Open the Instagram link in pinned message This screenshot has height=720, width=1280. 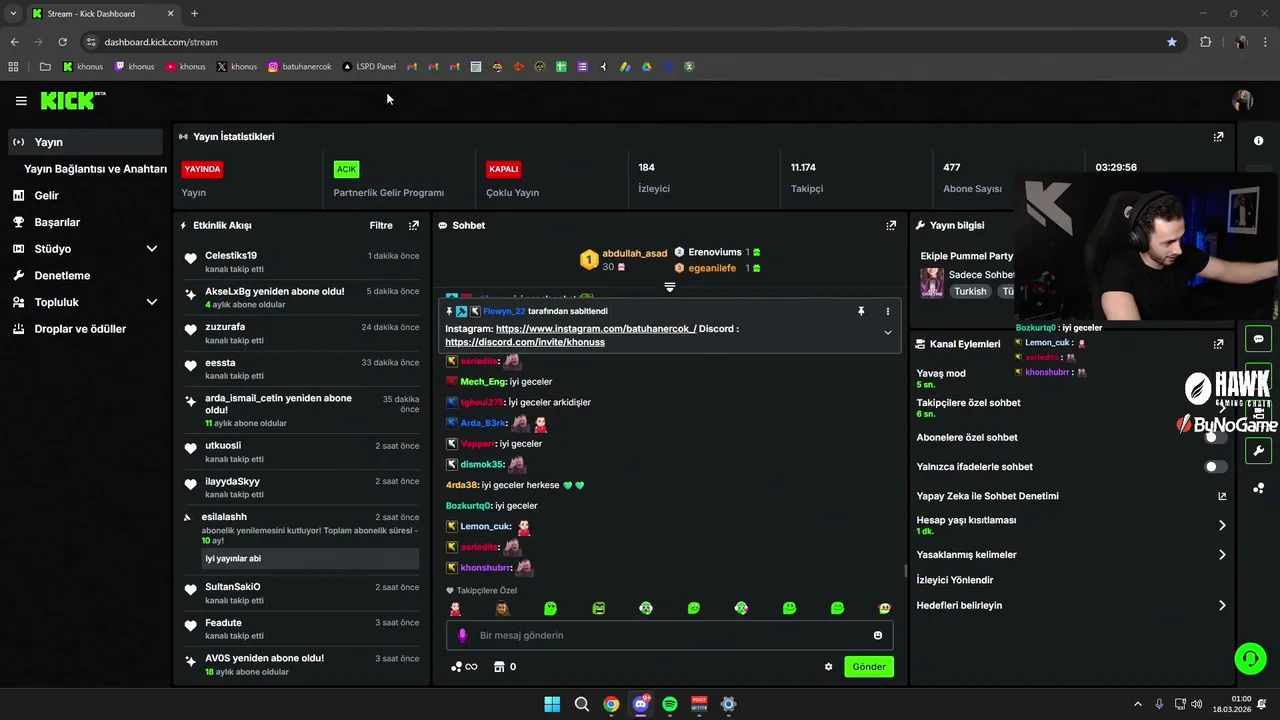pos(596,328)
